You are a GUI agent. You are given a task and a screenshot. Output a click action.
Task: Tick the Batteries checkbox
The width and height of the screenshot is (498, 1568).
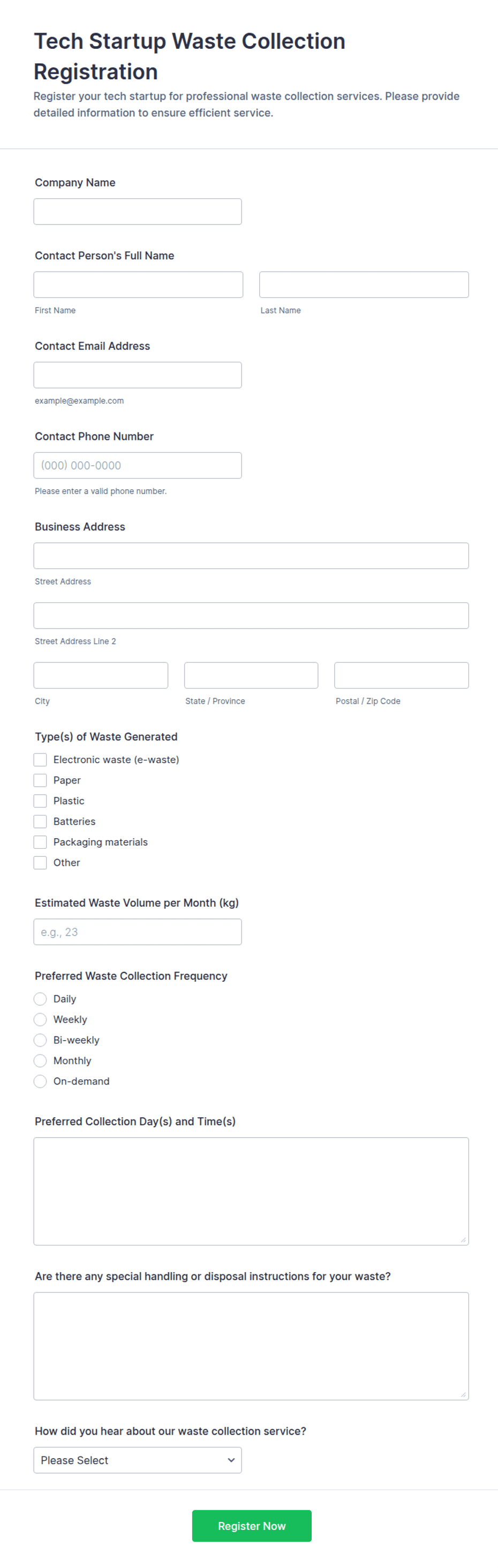point(40,821)
